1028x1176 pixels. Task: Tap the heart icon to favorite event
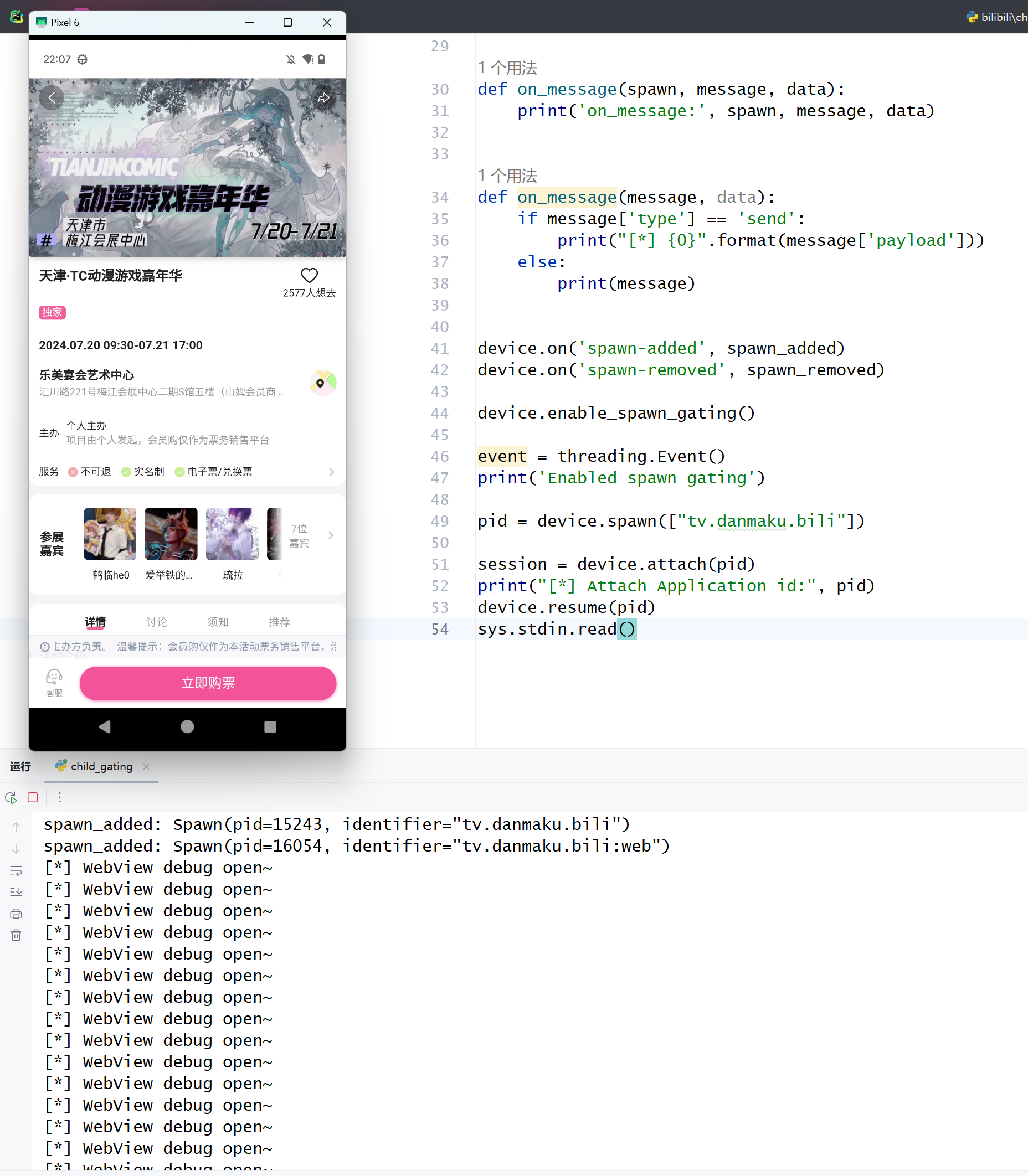[309, 275]
